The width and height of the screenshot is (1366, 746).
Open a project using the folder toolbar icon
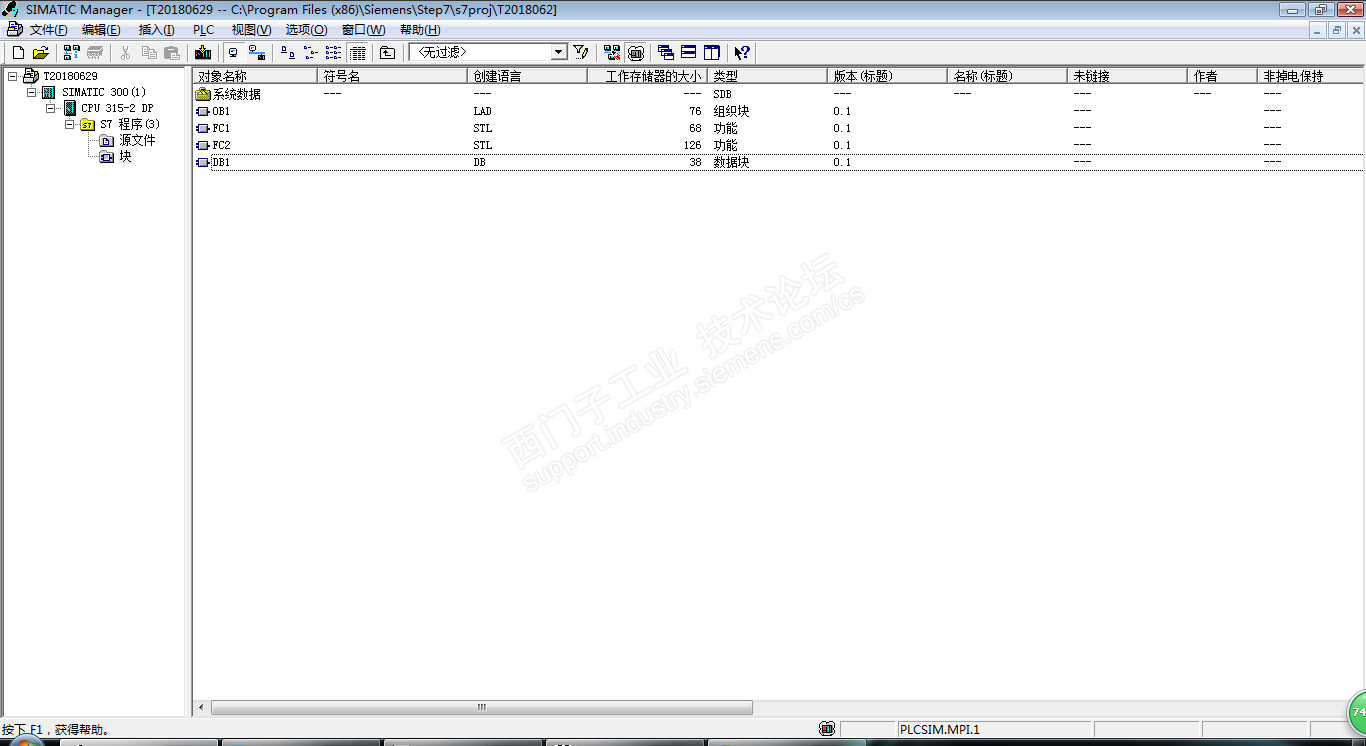pyautogui.click(x=41, y=52)
